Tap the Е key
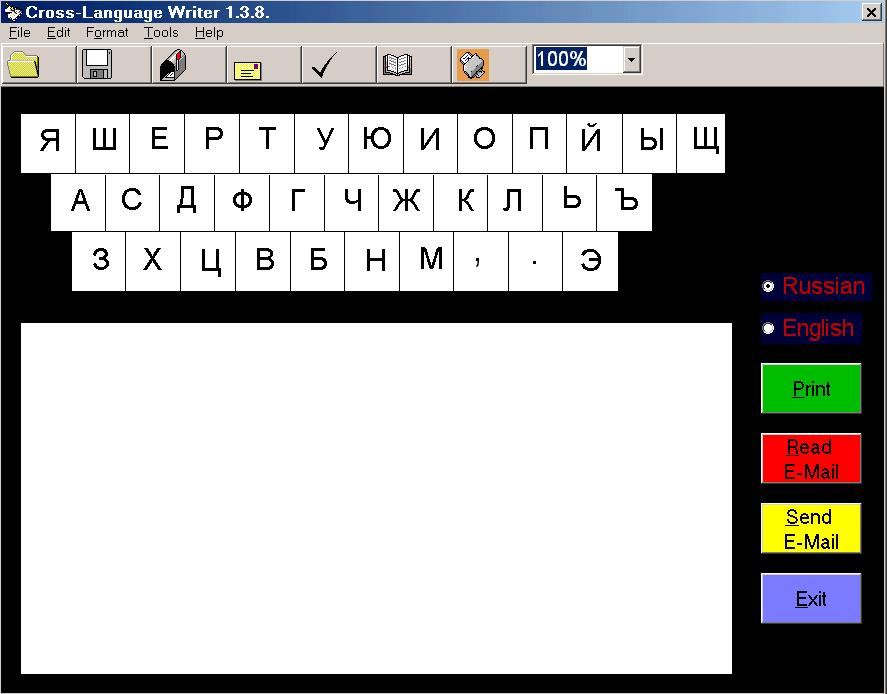Image resolution: width=887 pixels, height=694 pixels. point(157,143)
